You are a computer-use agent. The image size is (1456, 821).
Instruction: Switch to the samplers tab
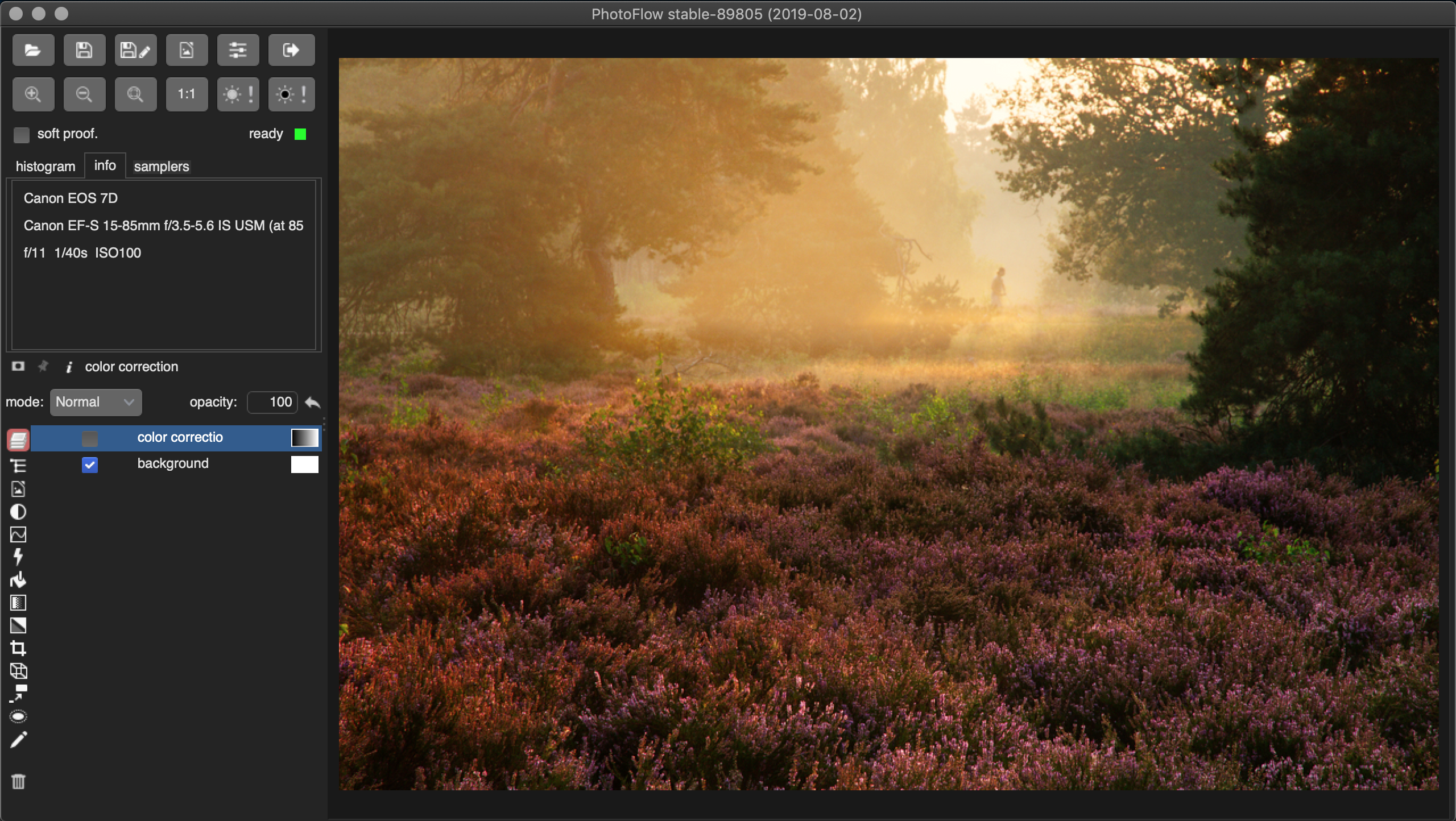pyautogui.click(x=162, y=167)
